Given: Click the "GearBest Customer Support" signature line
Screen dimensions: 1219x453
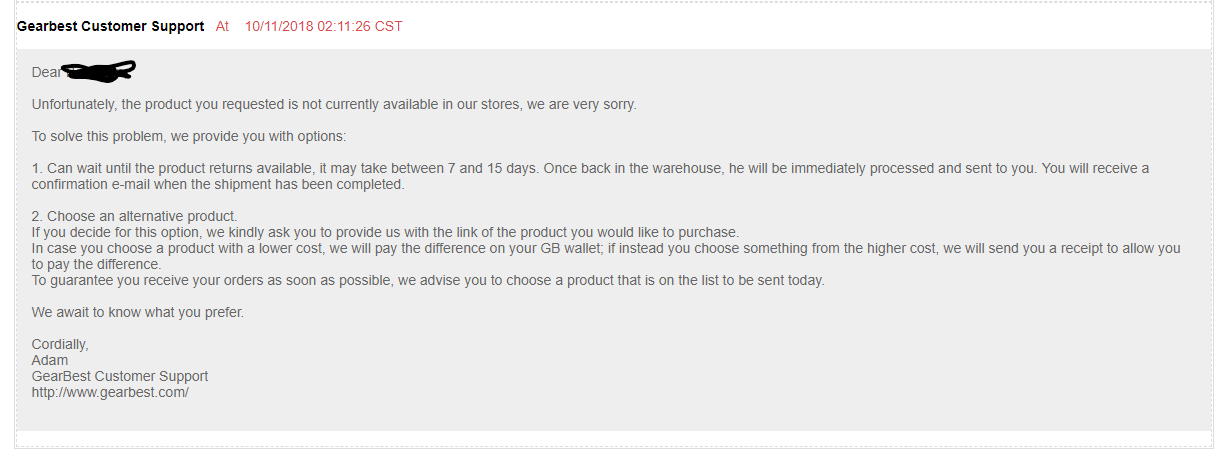Looking at the screenshot, I should click(x=120, y=376).
